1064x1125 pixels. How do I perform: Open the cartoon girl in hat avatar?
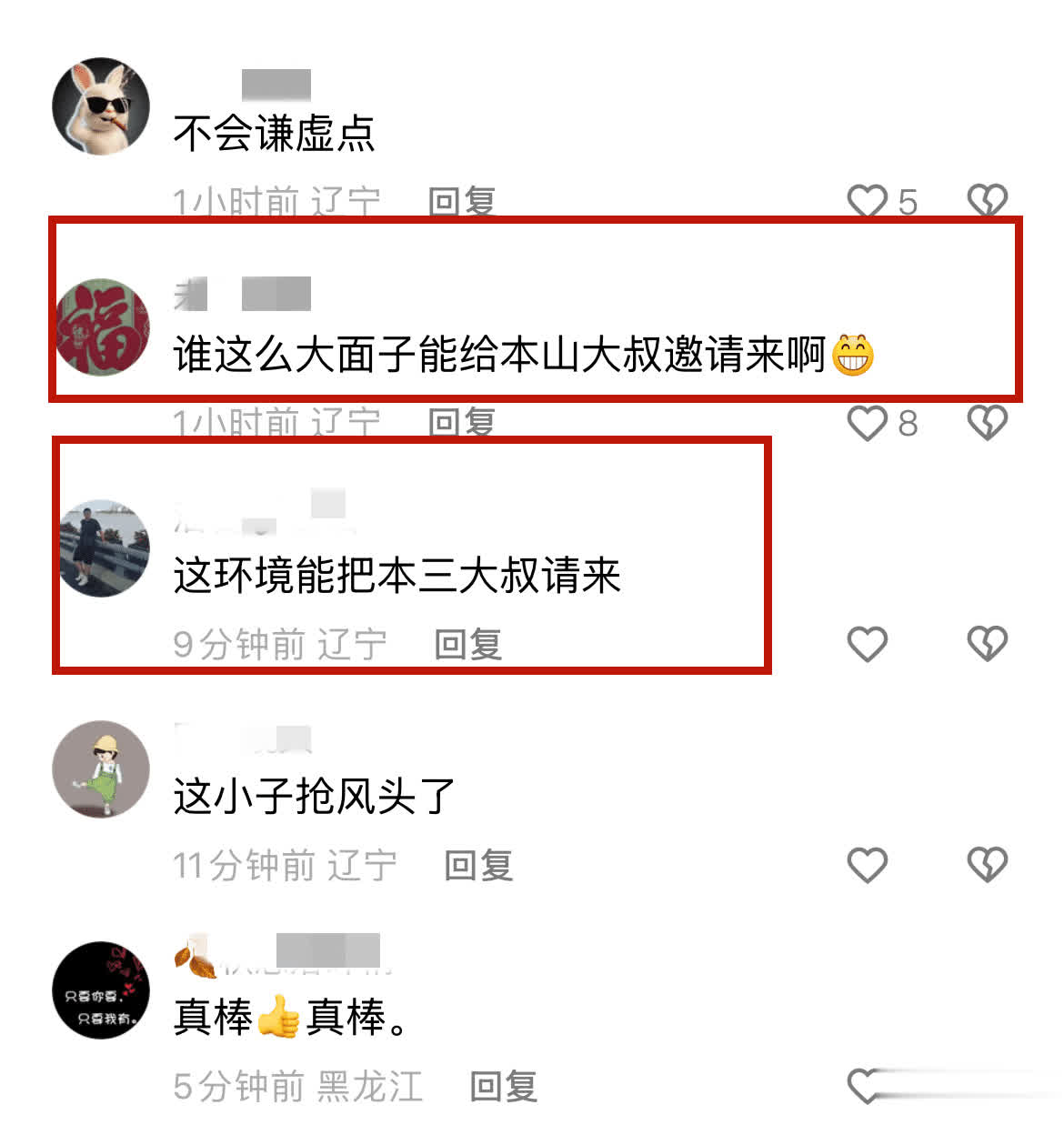click(x=101, y=769)
